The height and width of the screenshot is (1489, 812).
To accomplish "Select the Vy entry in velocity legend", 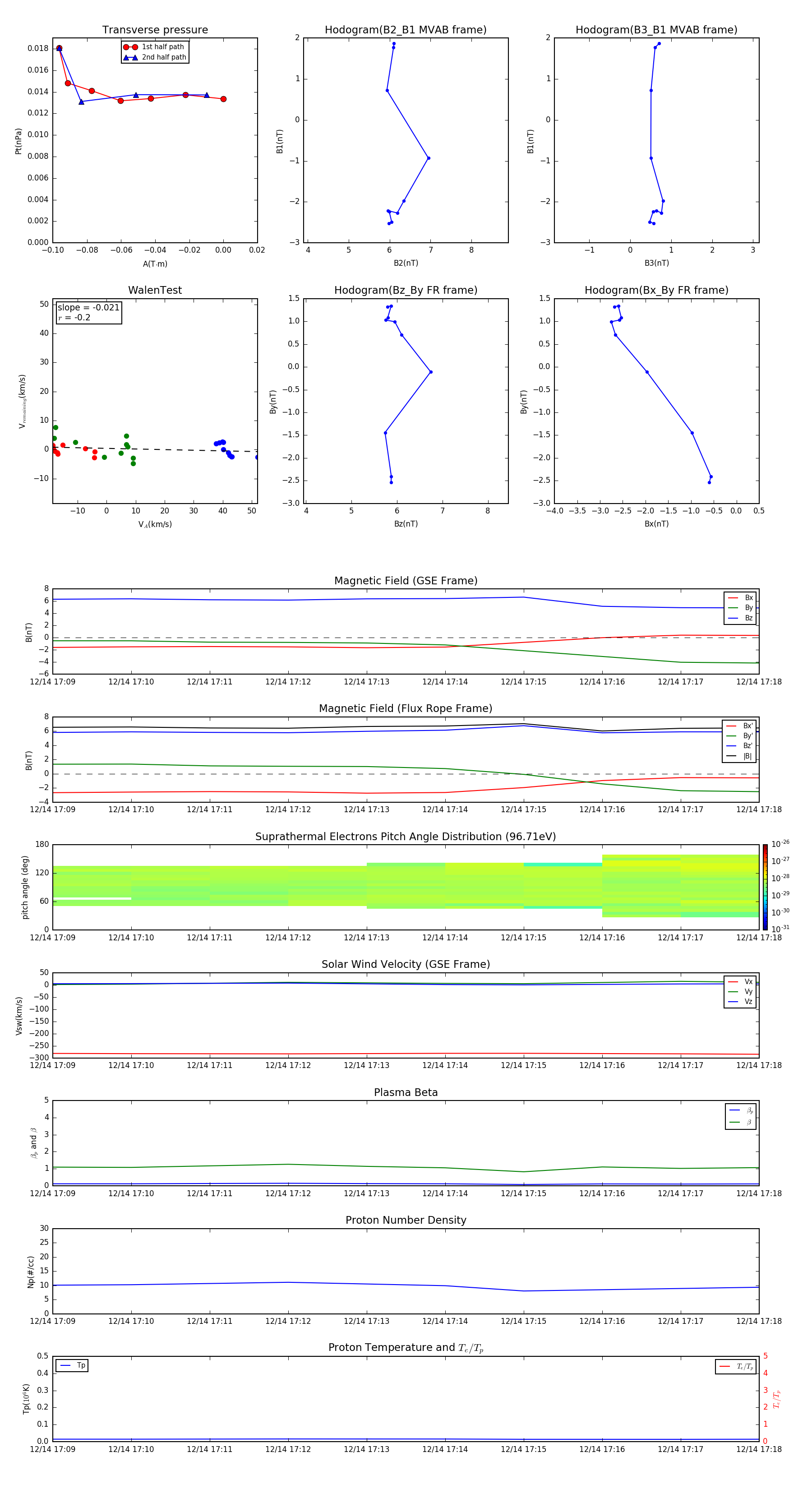I will pos(740,991).
